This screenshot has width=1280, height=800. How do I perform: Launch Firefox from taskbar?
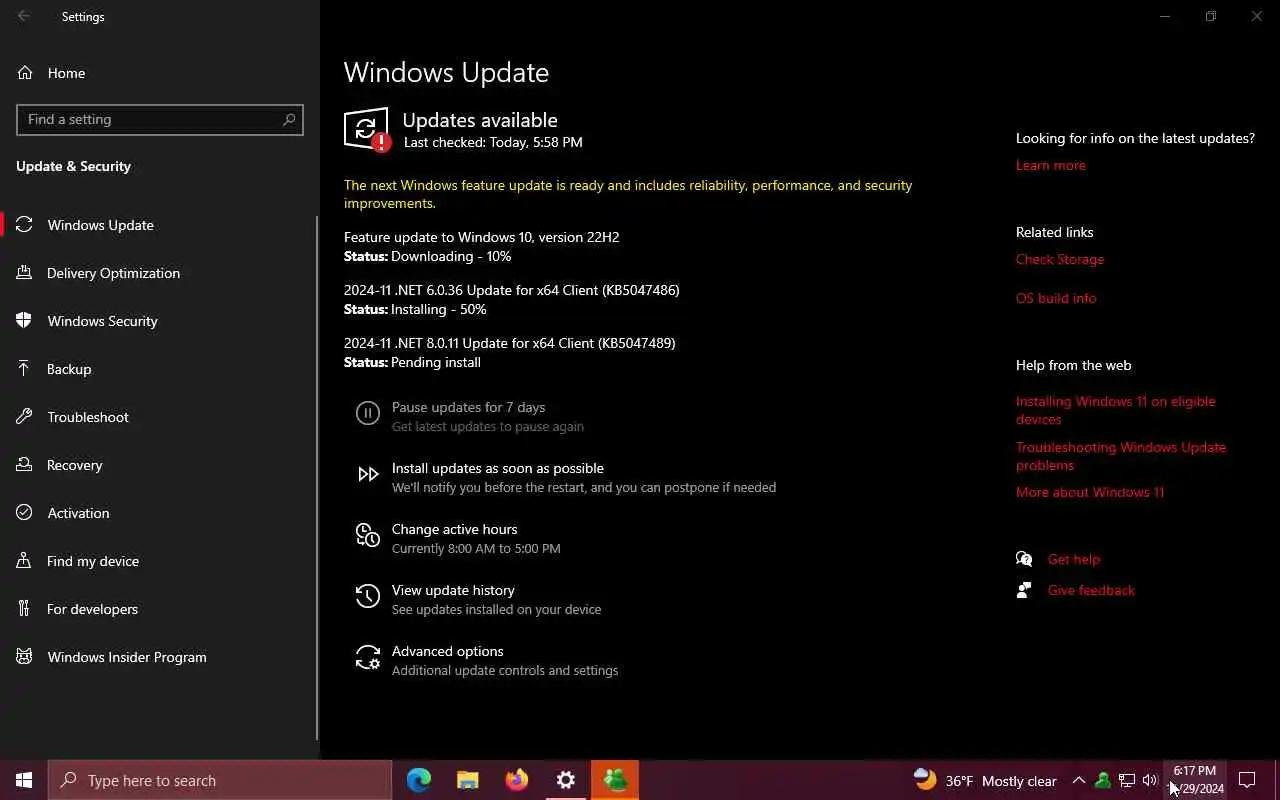(x=517, y=780)
